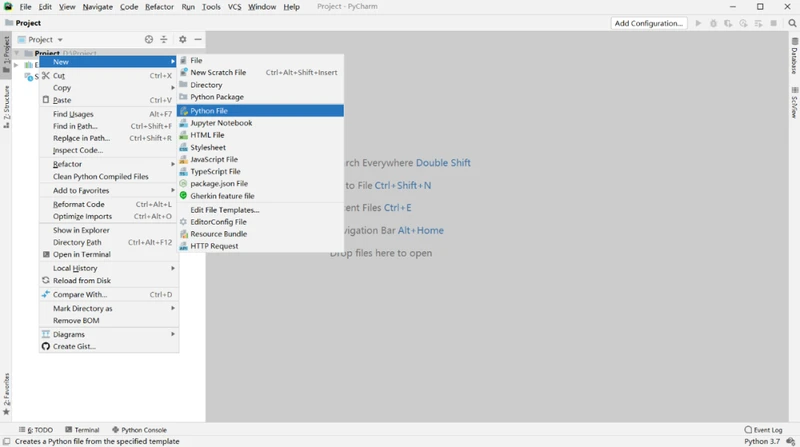Click the JavaScript File icon
This screenshot has height=447, width=800.
click(184, 159)
